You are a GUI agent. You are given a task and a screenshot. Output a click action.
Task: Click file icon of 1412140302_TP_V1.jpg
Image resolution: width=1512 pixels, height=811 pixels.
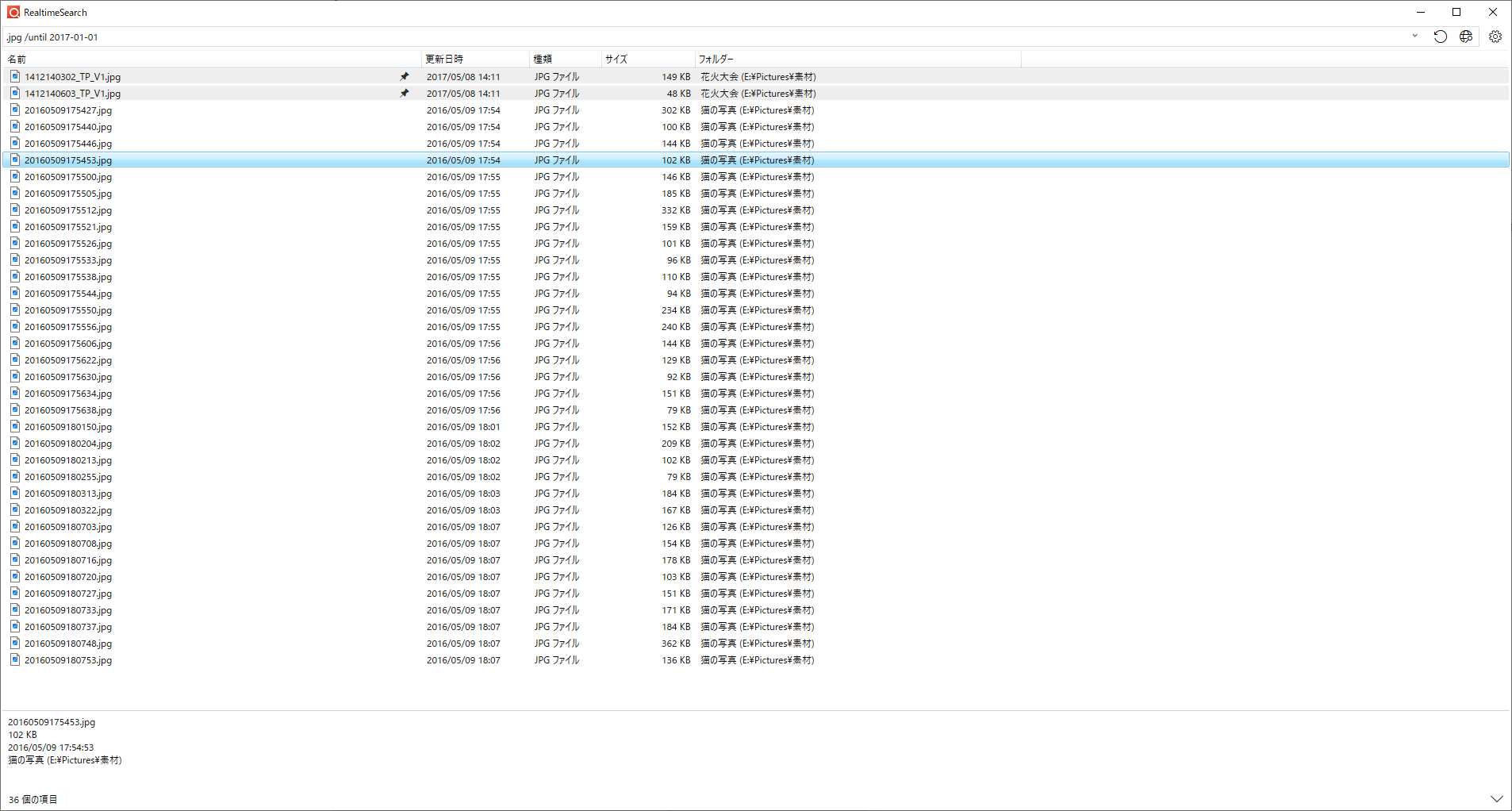point(15,76)
